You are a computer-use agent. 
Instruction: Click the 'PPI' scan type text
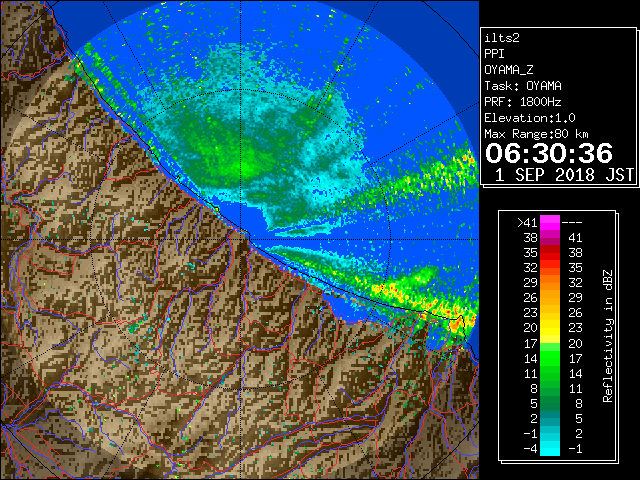click(x=494, y=54)
